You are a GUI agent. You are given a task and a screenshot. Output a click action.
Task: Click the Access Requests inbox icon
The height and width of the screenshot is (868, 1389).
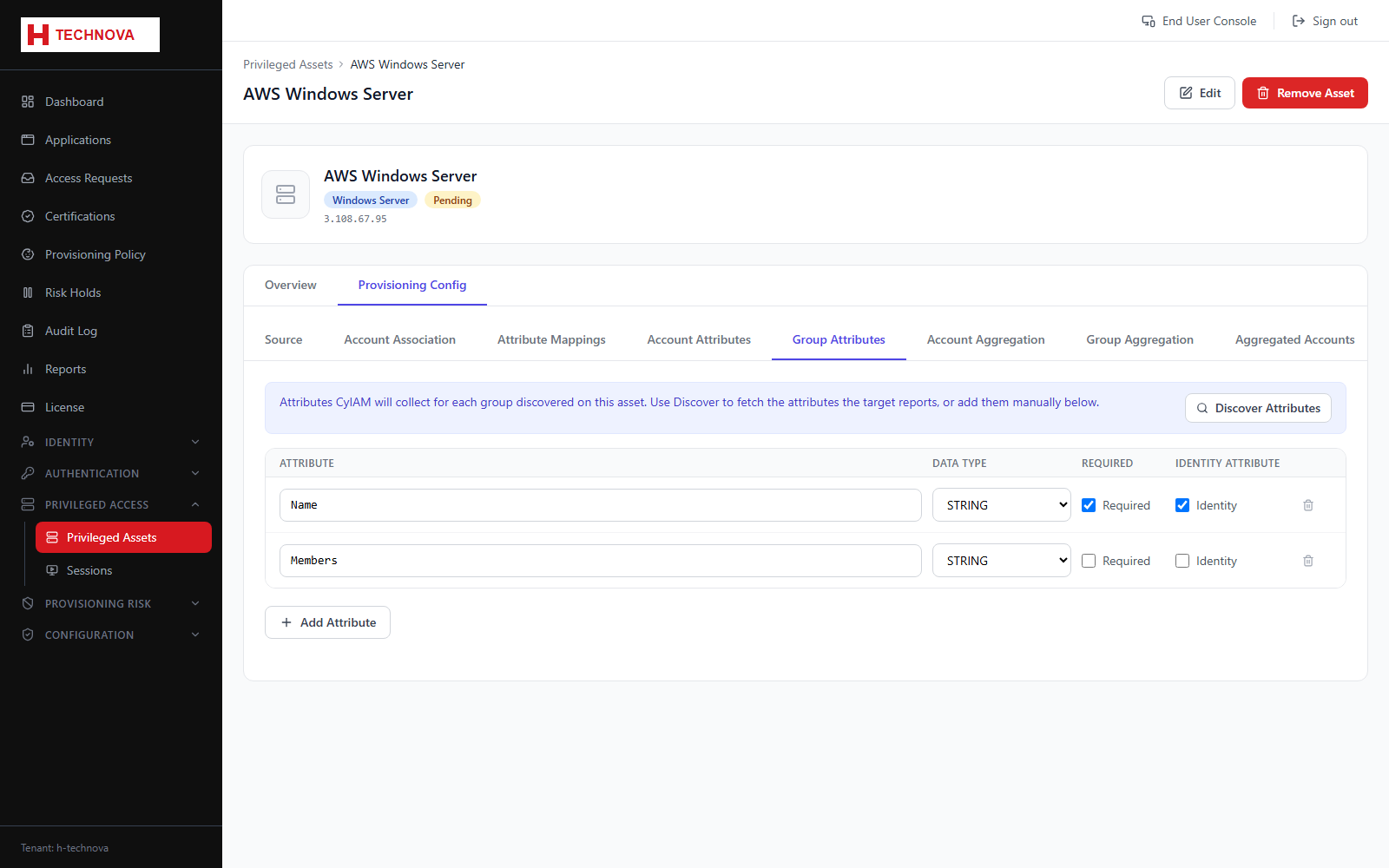28,178
